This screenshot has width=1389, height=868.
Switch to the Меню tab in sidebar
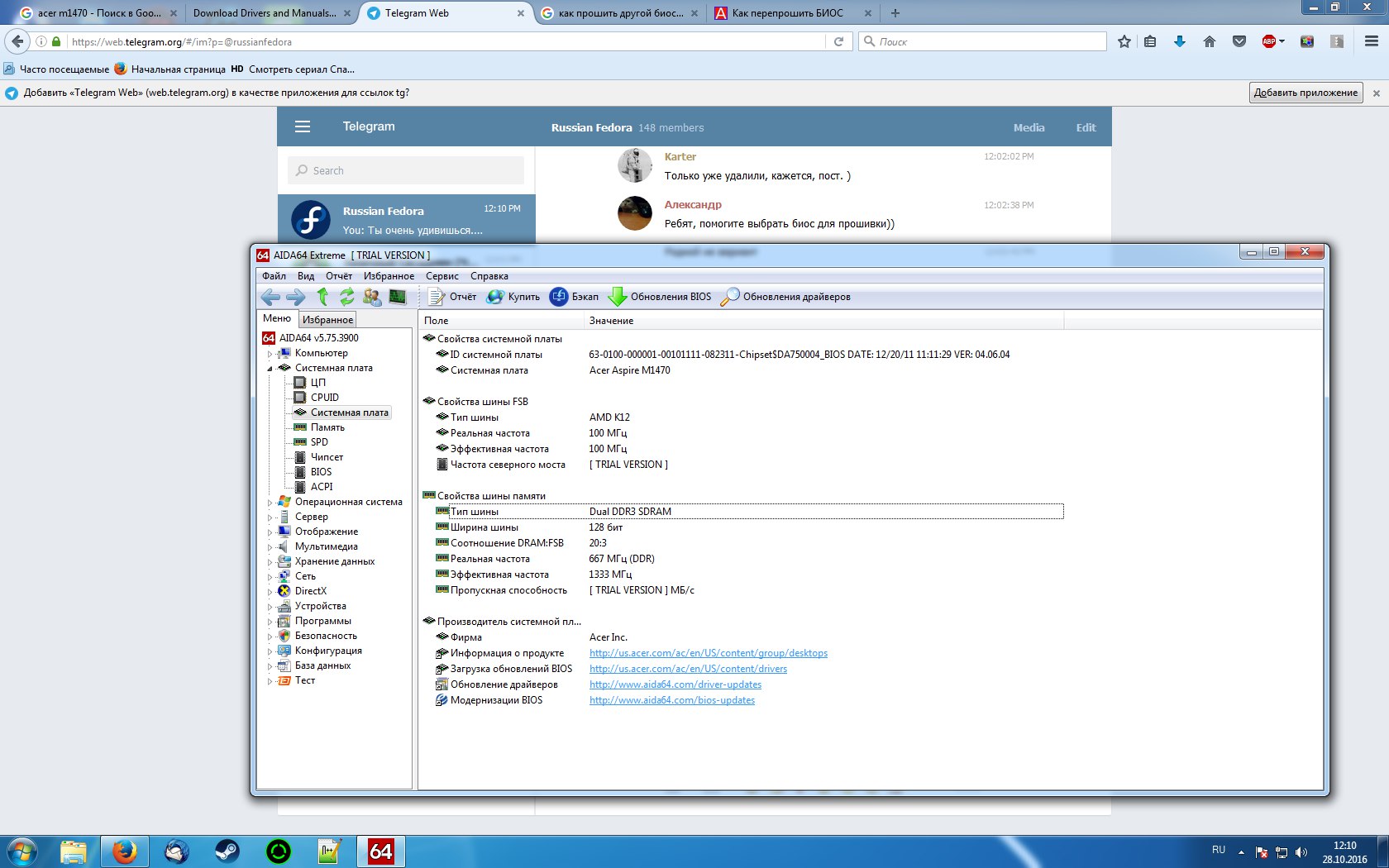pyautogui.click(x=277, y=318)
